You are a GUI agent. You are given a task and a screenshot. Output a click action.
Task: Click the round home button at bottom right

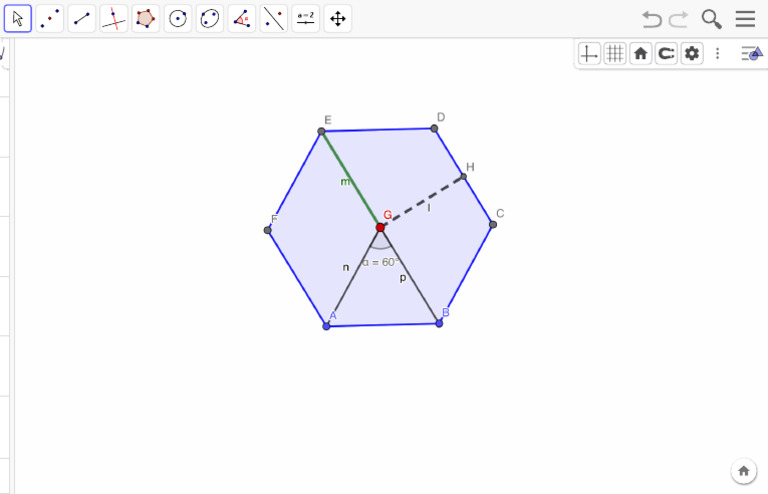[x=744, y=471]
